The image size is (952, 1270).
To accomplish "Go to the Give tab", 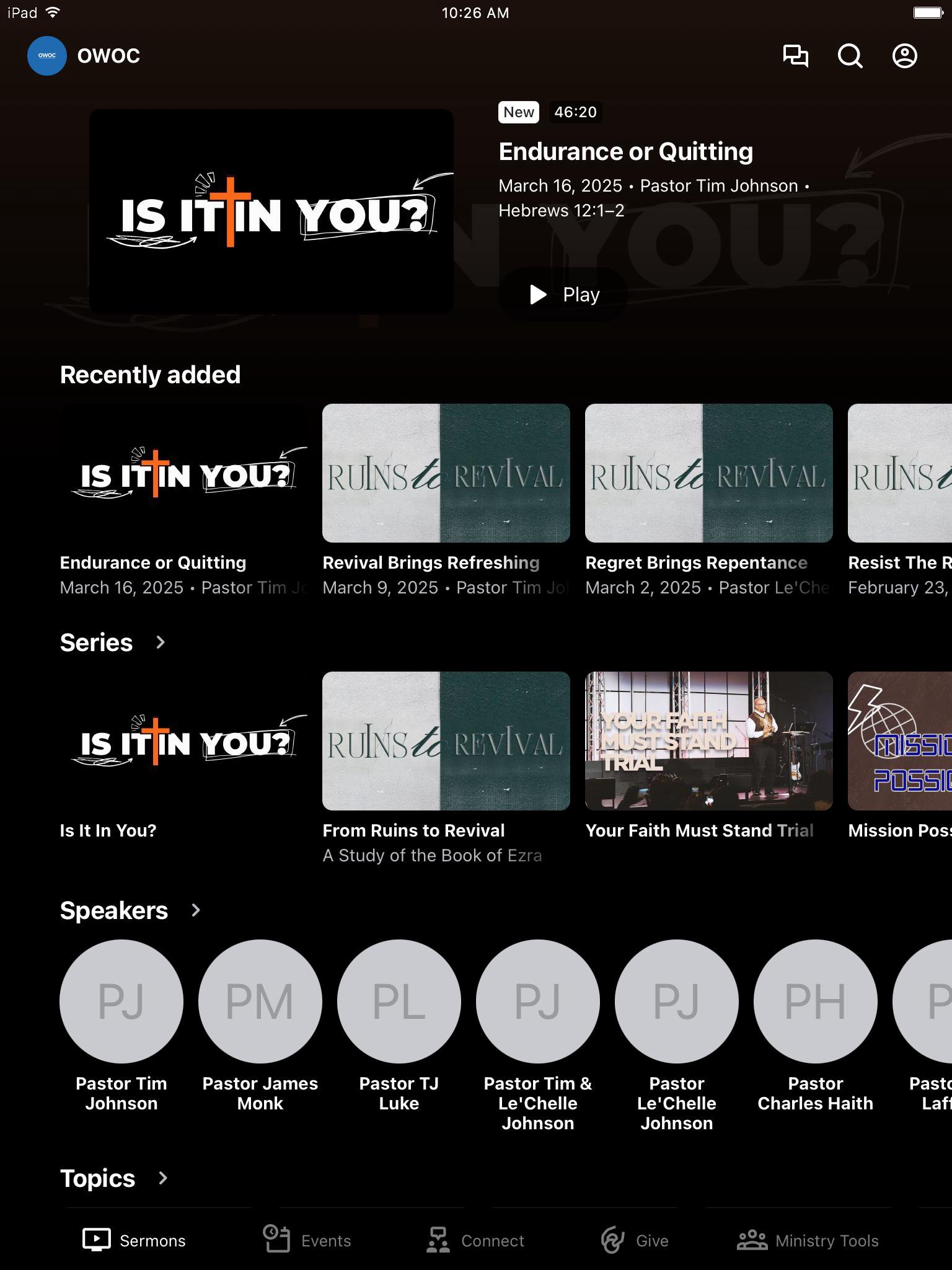I will pos(635,1240).
